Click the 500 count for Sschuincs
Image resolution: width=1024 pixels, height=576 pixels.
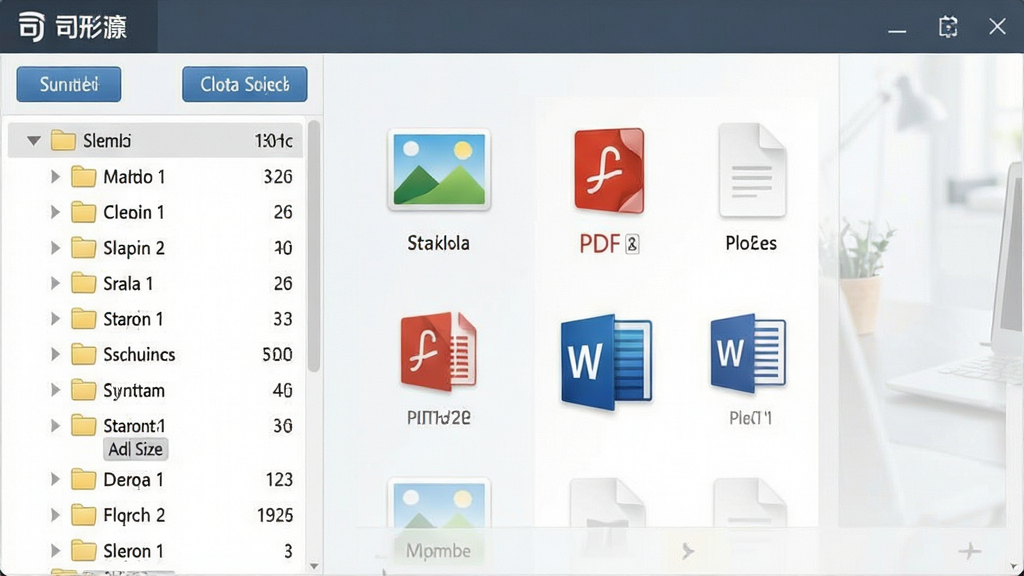pos(278,355)
